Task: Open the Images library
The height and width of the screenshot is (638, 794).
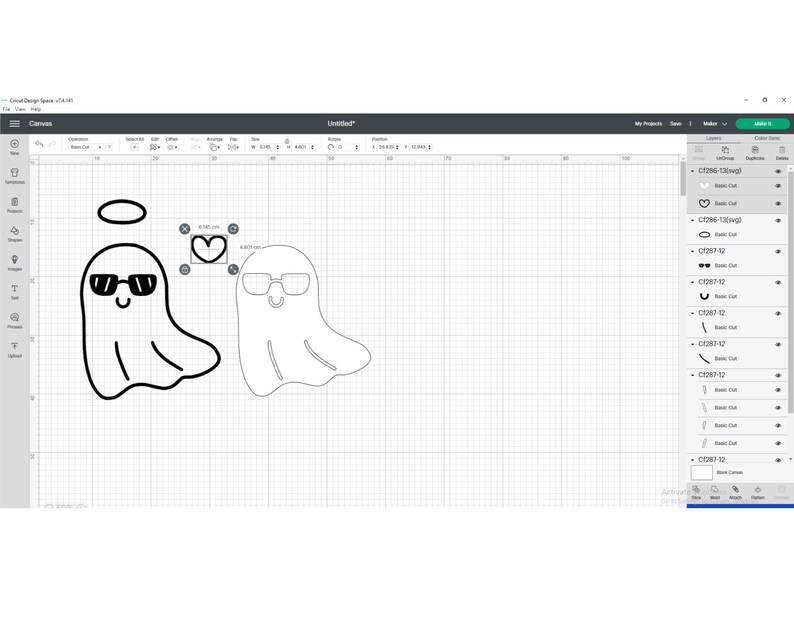Action: pos(15,262)
